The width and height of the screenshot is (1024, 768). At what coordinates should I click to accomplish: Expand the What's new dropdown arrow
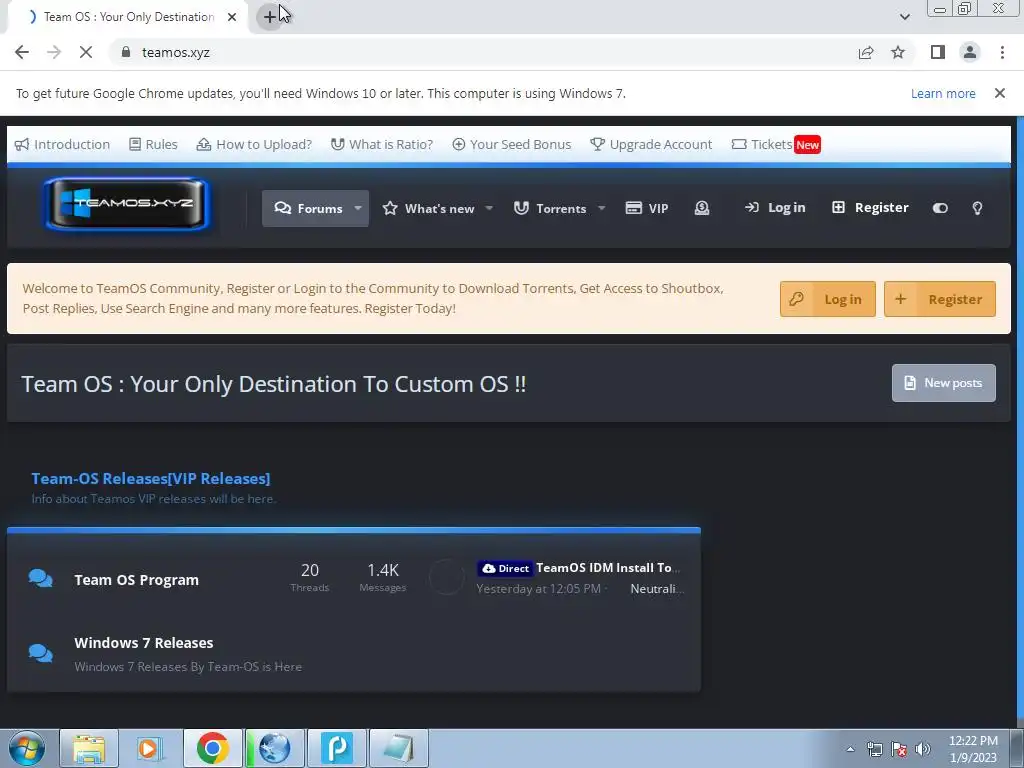[x=489, y=208]
